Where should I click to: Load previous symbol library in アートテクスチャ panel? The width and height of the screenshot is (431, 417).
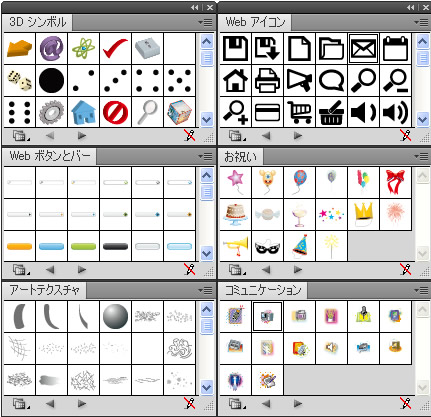pos(50,404)
